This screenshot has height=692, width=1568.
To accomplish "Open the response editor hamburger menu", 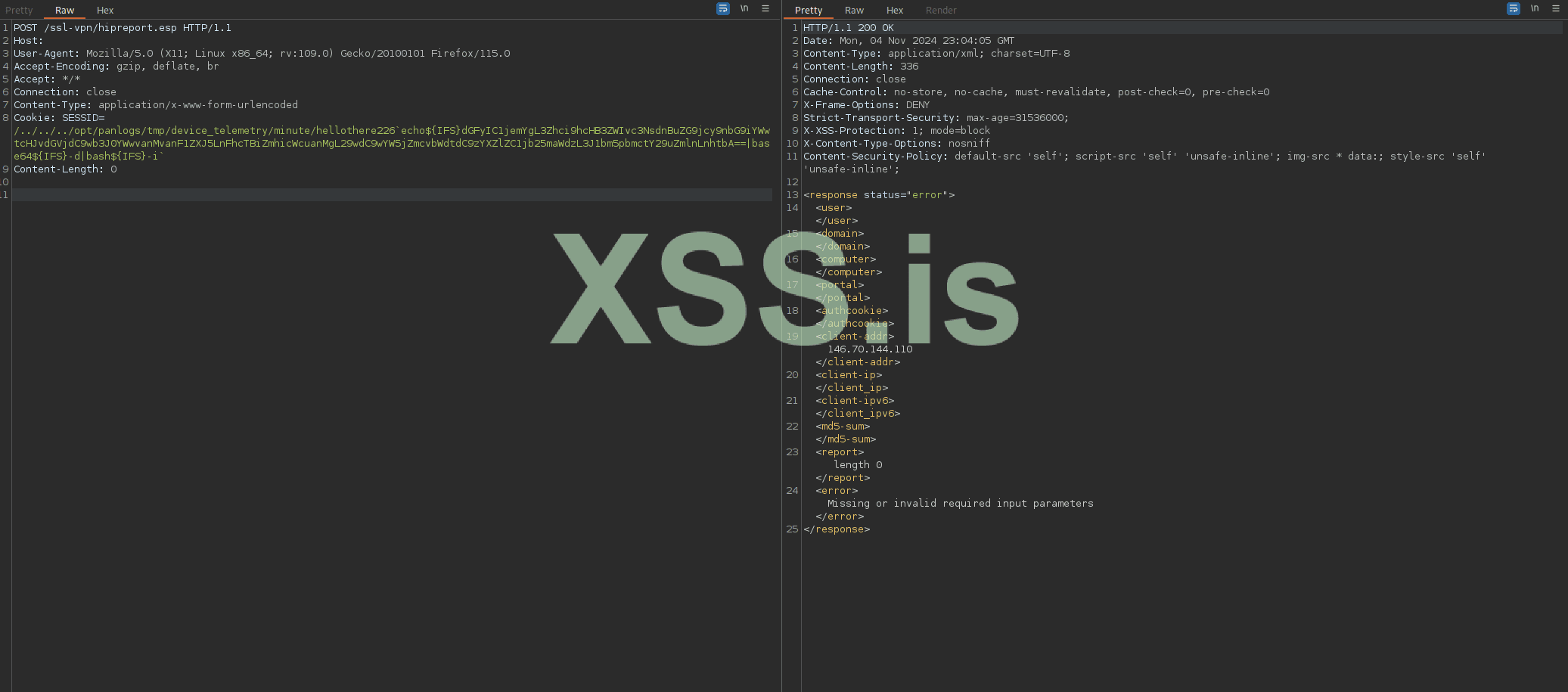I will [1555, 8].
